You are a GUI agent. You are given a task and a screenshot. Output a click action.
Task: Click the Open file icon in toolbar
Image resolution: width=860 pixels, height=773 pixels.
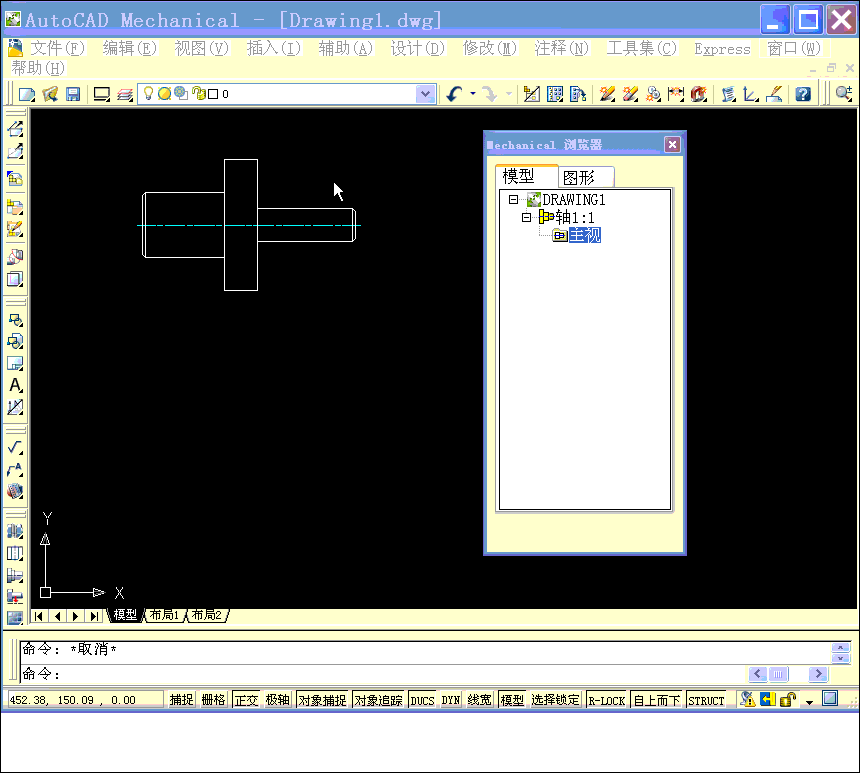(x=50, y=94)
